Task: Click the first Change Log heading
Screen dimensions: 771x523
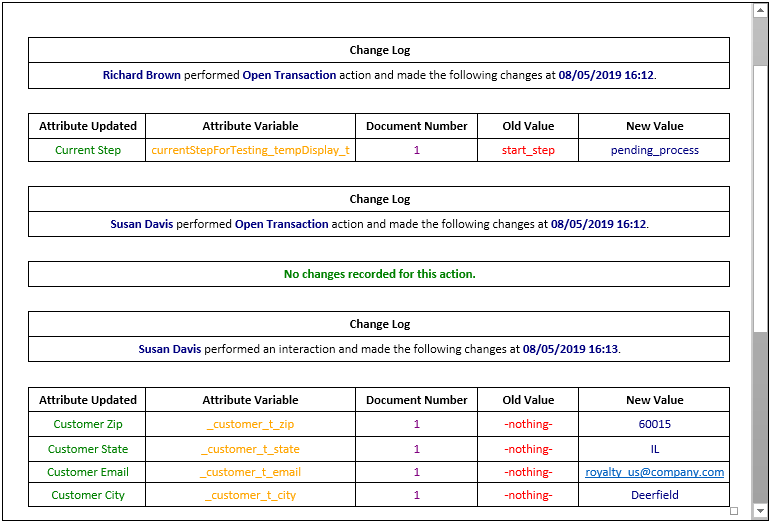Action: [379, 50]
